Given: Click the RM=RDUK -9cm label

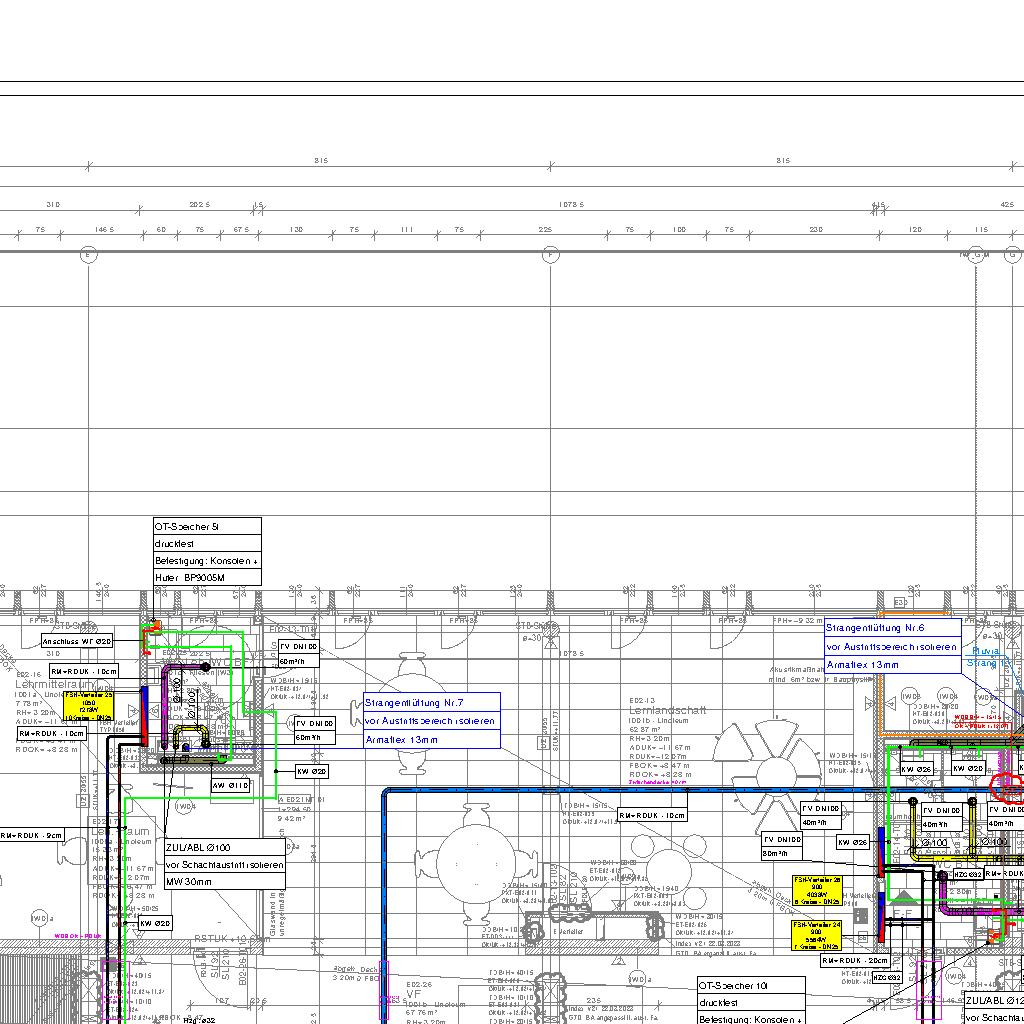Looking at the screenshot, I should (x=32, y=835).
